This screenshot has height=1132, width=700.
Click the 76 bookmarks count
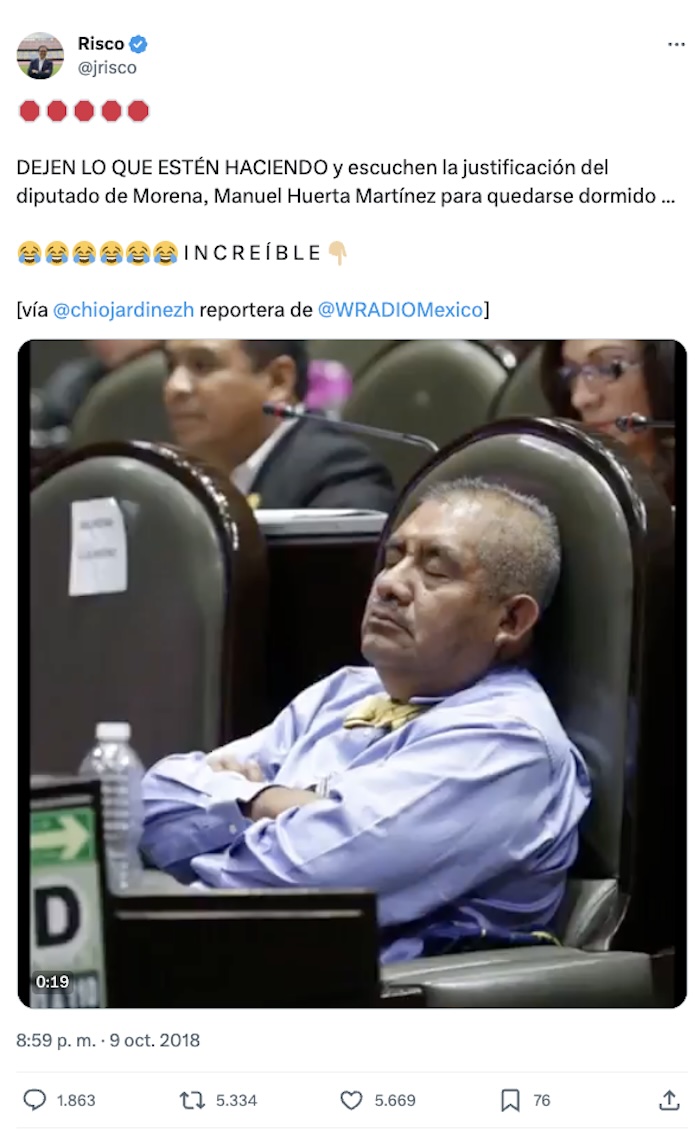point(541,1100)
